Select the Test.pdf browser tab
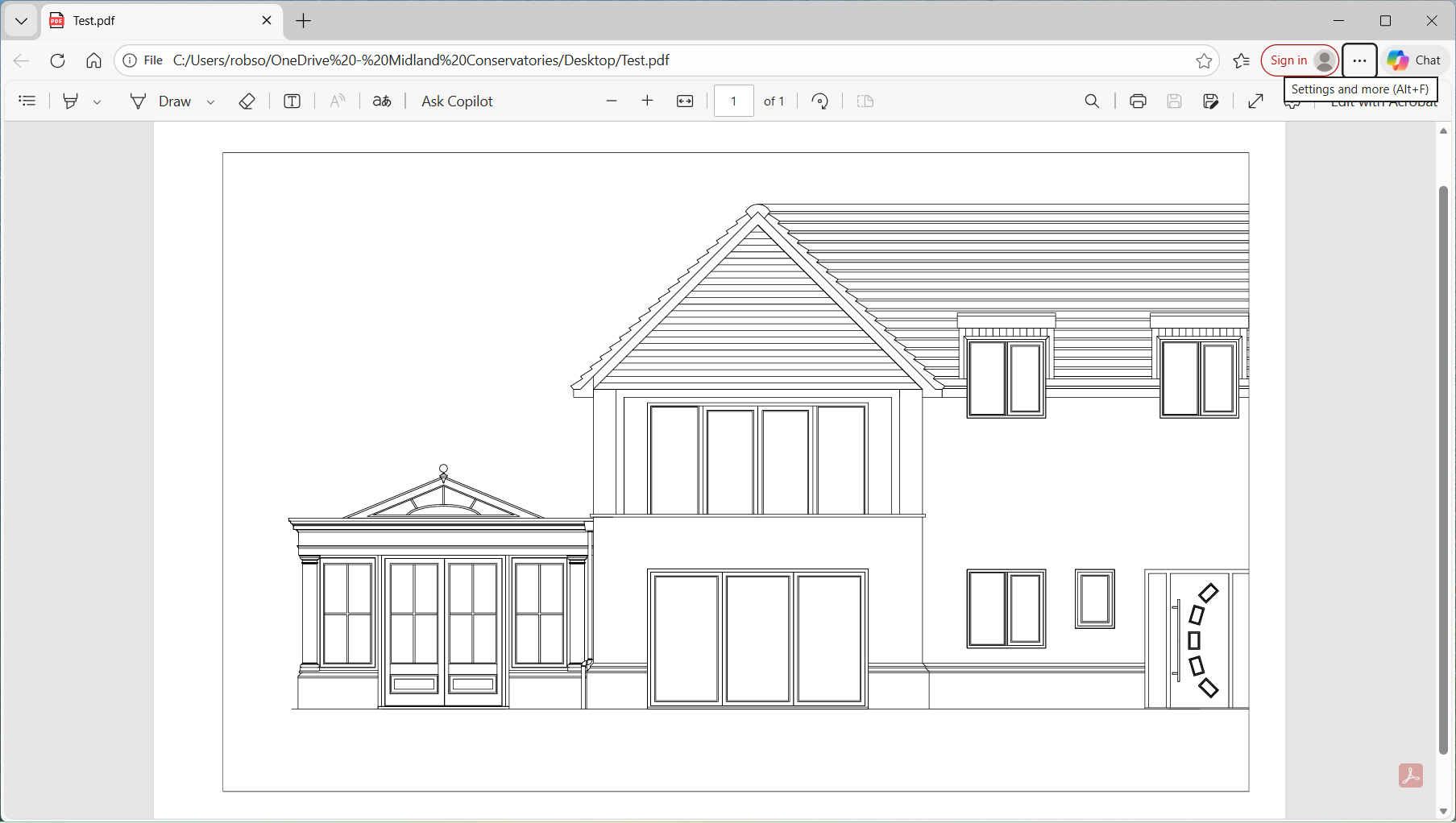Viewport: 1456px width, 823px height. tap(153, 21)
